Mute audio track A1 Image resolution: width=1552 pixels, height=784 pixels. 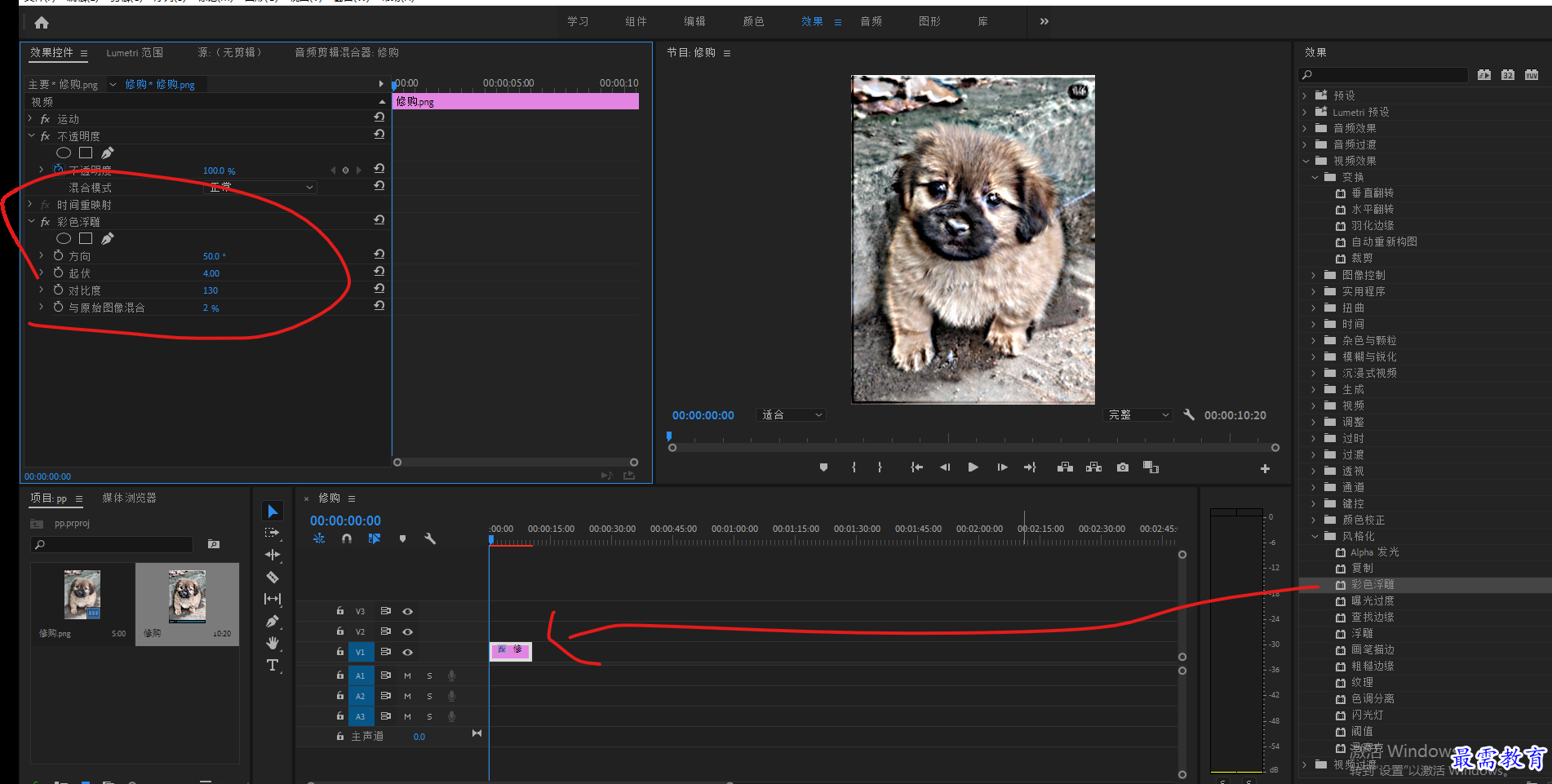point(407,675)
